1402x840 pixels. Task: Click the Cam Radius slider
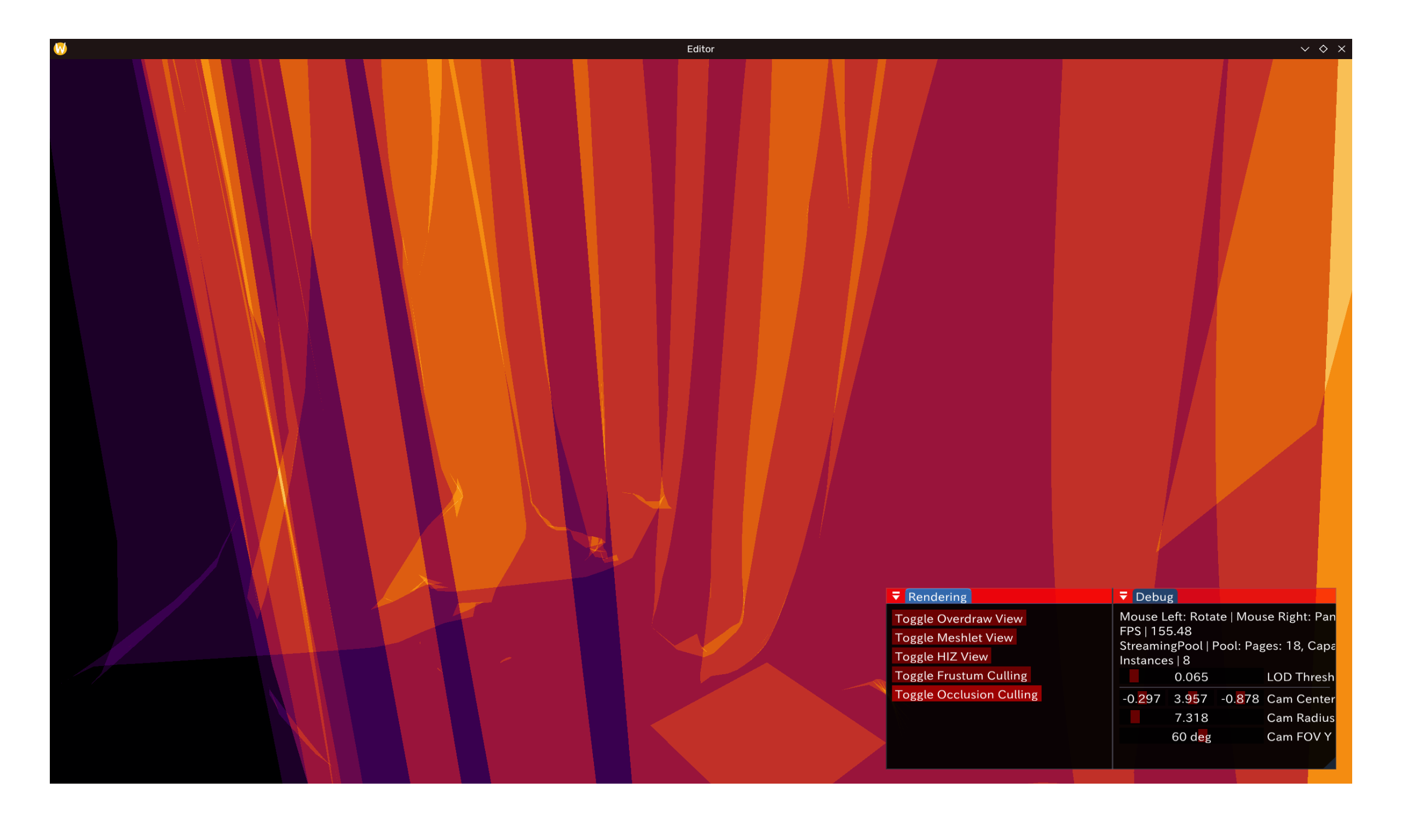tap(1191, 718)
